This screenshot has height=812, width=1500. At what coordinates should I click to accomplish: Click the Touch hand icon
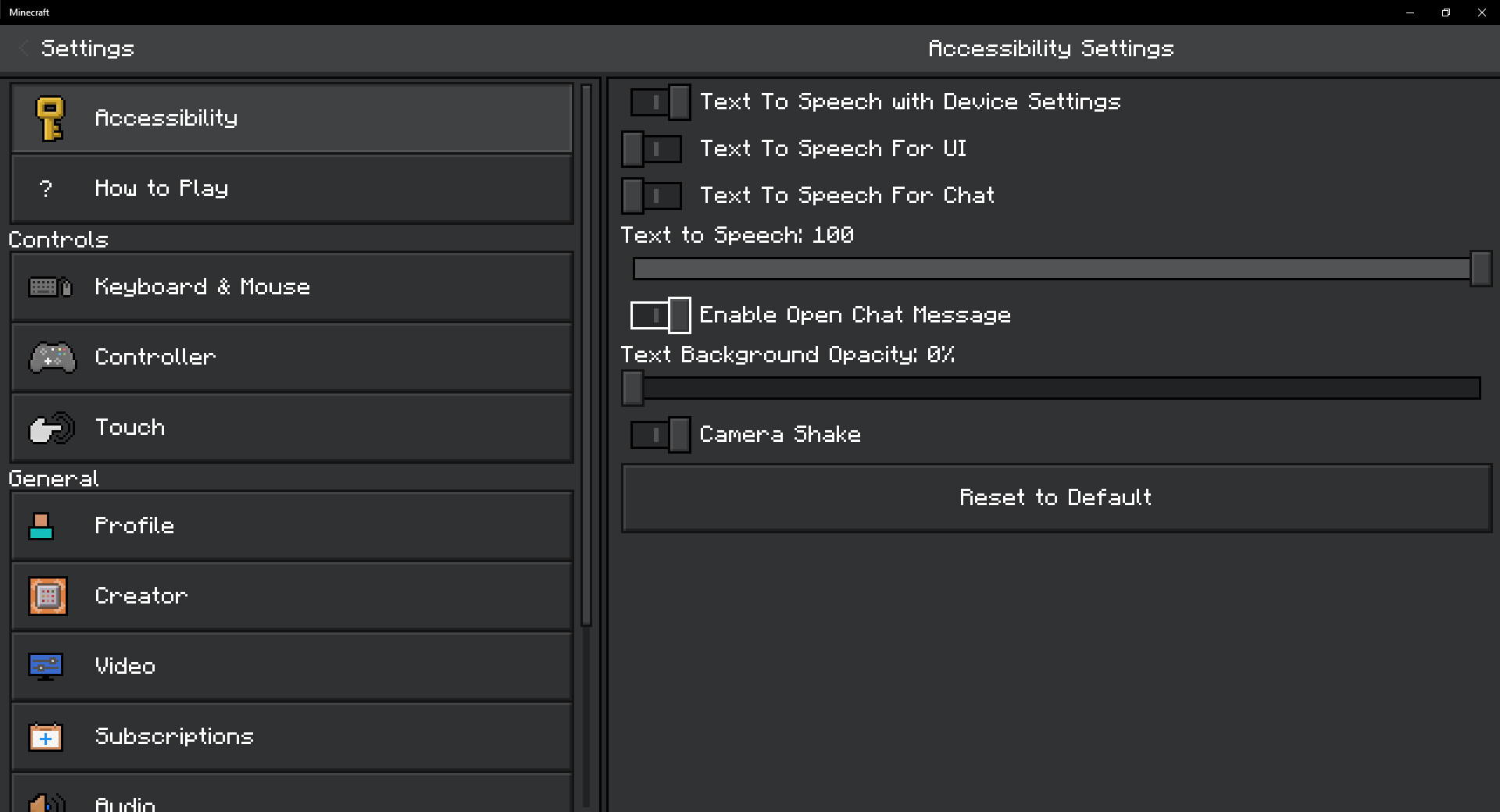point(52,428)
